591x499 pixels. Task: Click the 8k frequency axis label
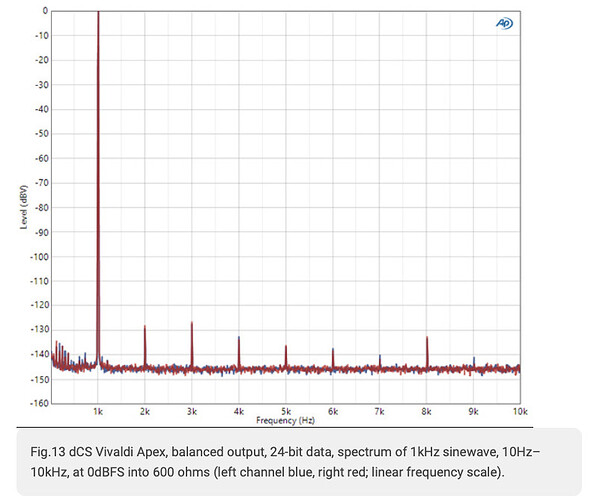[x=426, y=412]
